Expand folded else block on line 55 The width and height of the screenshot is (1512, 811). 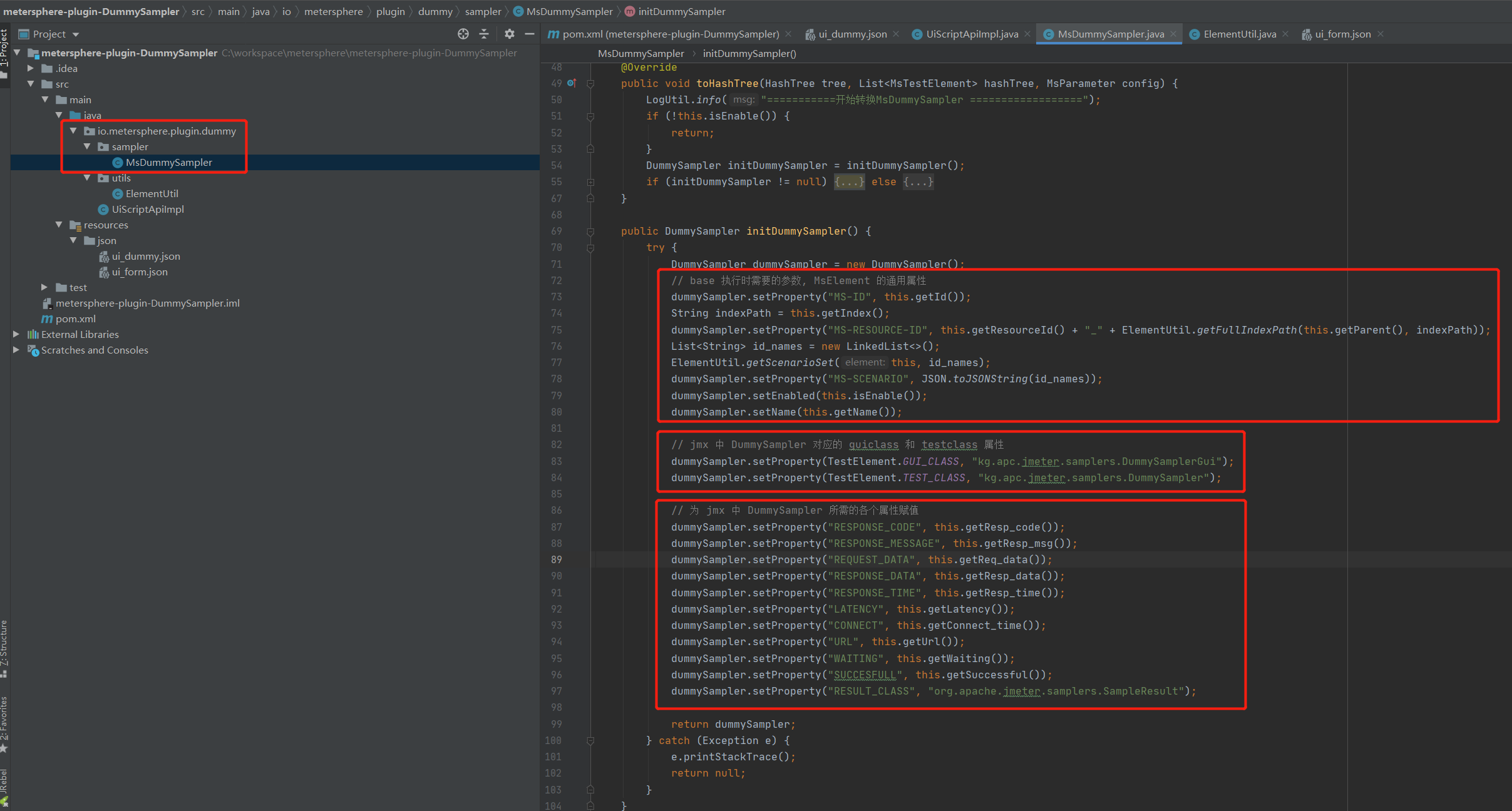(x=918, y=181)
